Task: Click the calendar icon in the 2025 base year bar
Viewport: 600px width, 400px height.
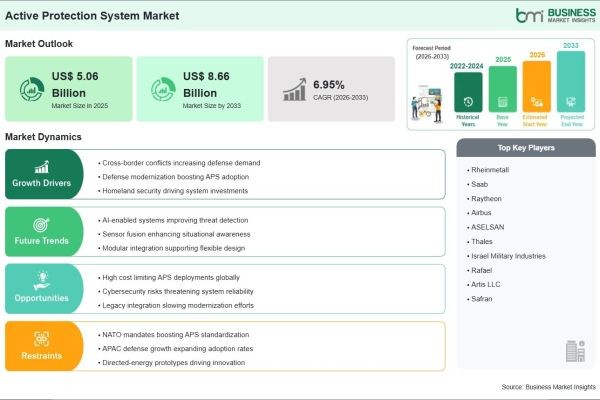Action: 502,102
